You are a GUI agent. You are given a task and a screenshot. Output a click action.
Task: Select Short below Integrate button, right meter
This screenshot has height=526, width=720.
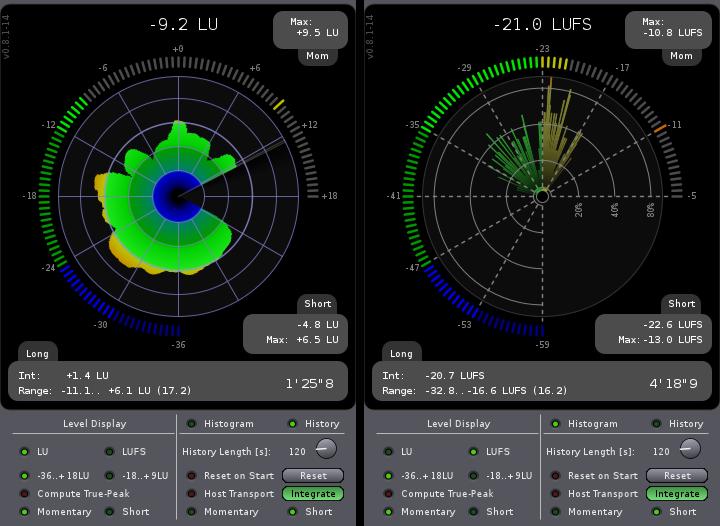656,511
